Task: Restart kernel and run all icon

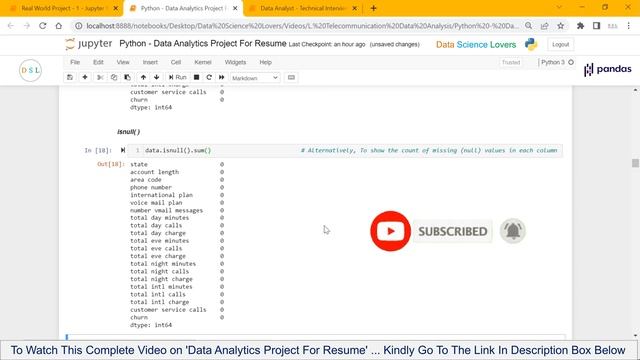Action: pos(222,77)
